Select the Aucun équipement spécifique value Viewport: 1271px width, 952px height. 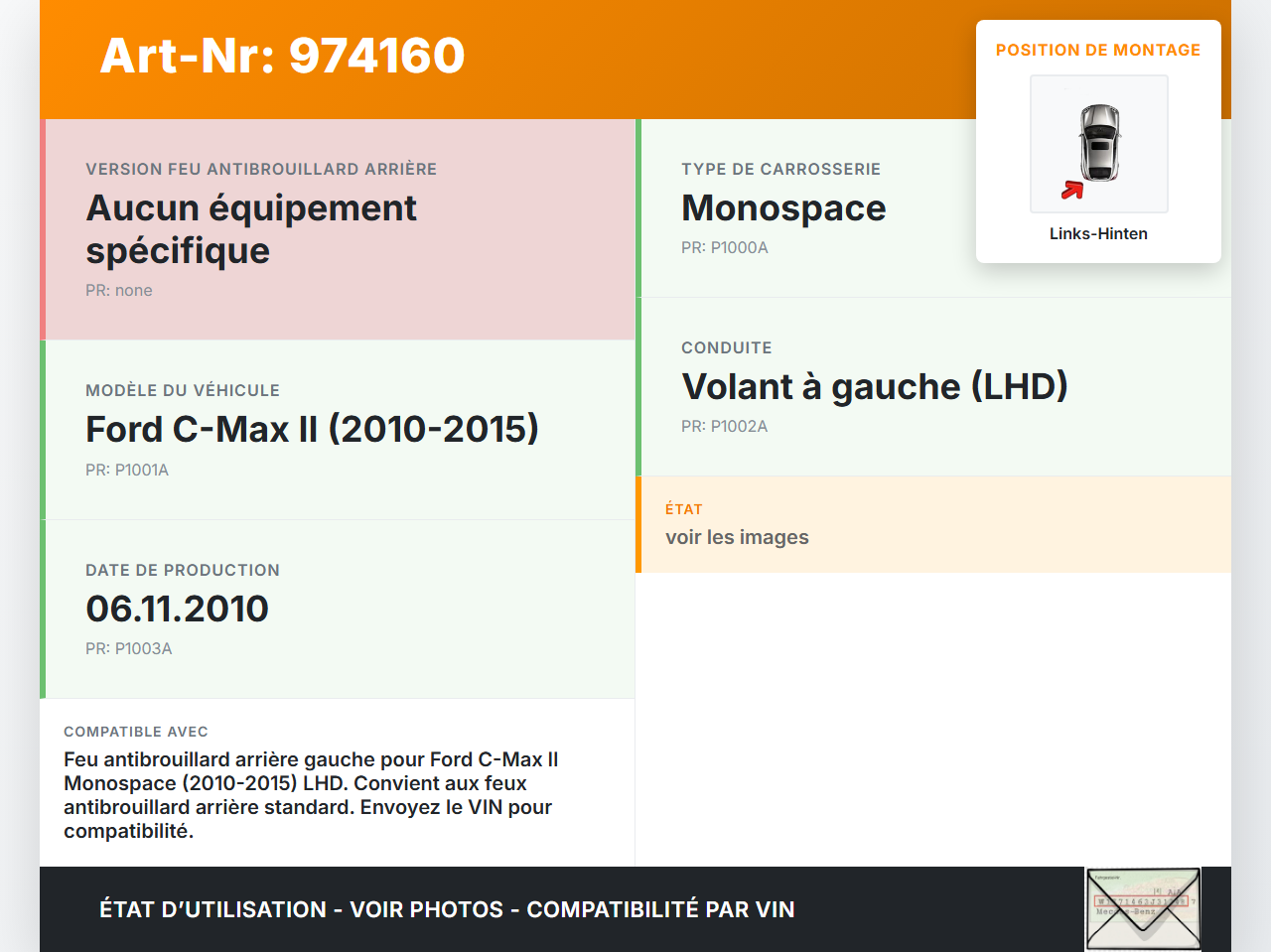tap(251, 229)
